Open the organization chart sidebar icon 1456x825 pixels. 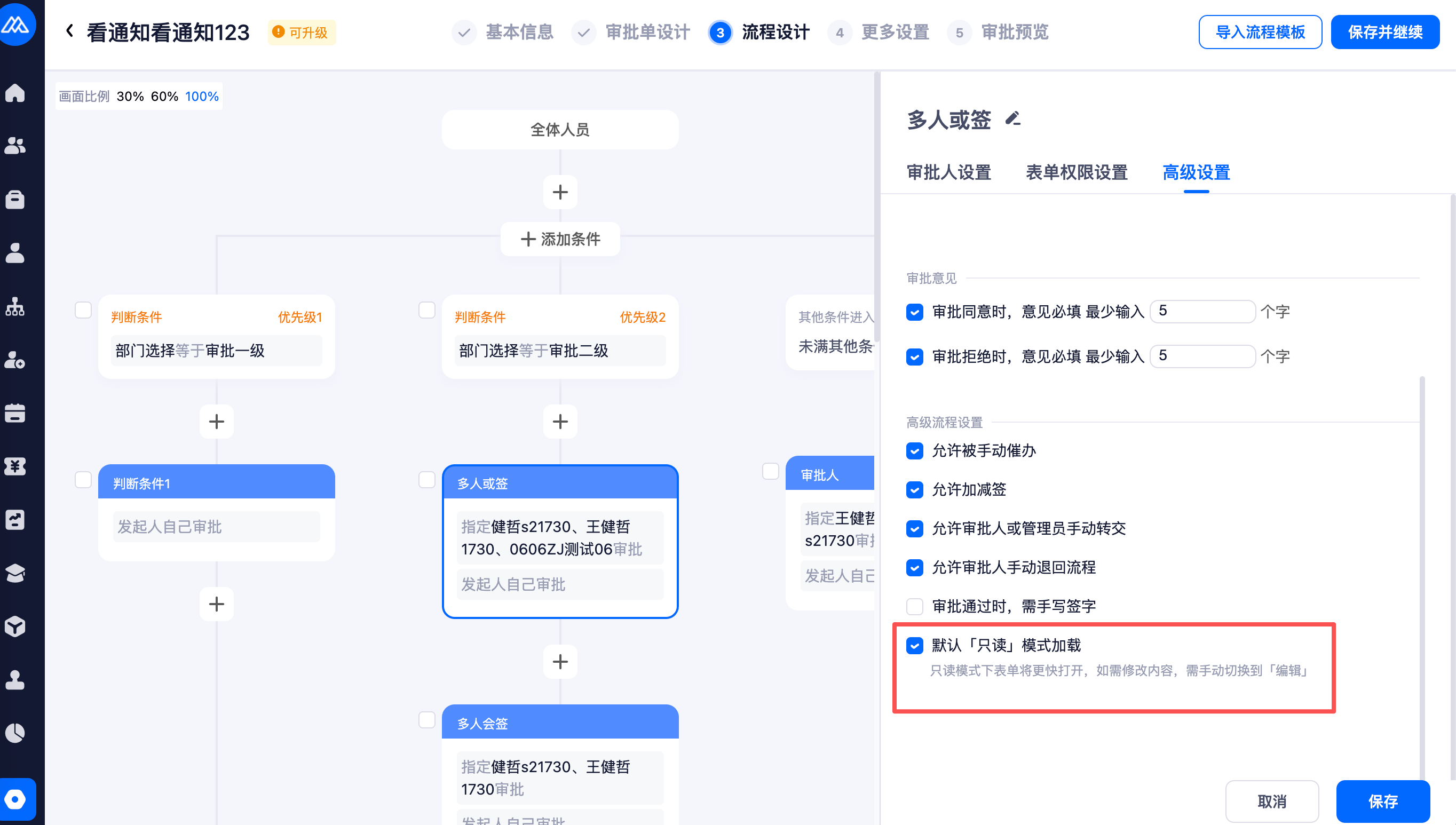coord(15,306)
